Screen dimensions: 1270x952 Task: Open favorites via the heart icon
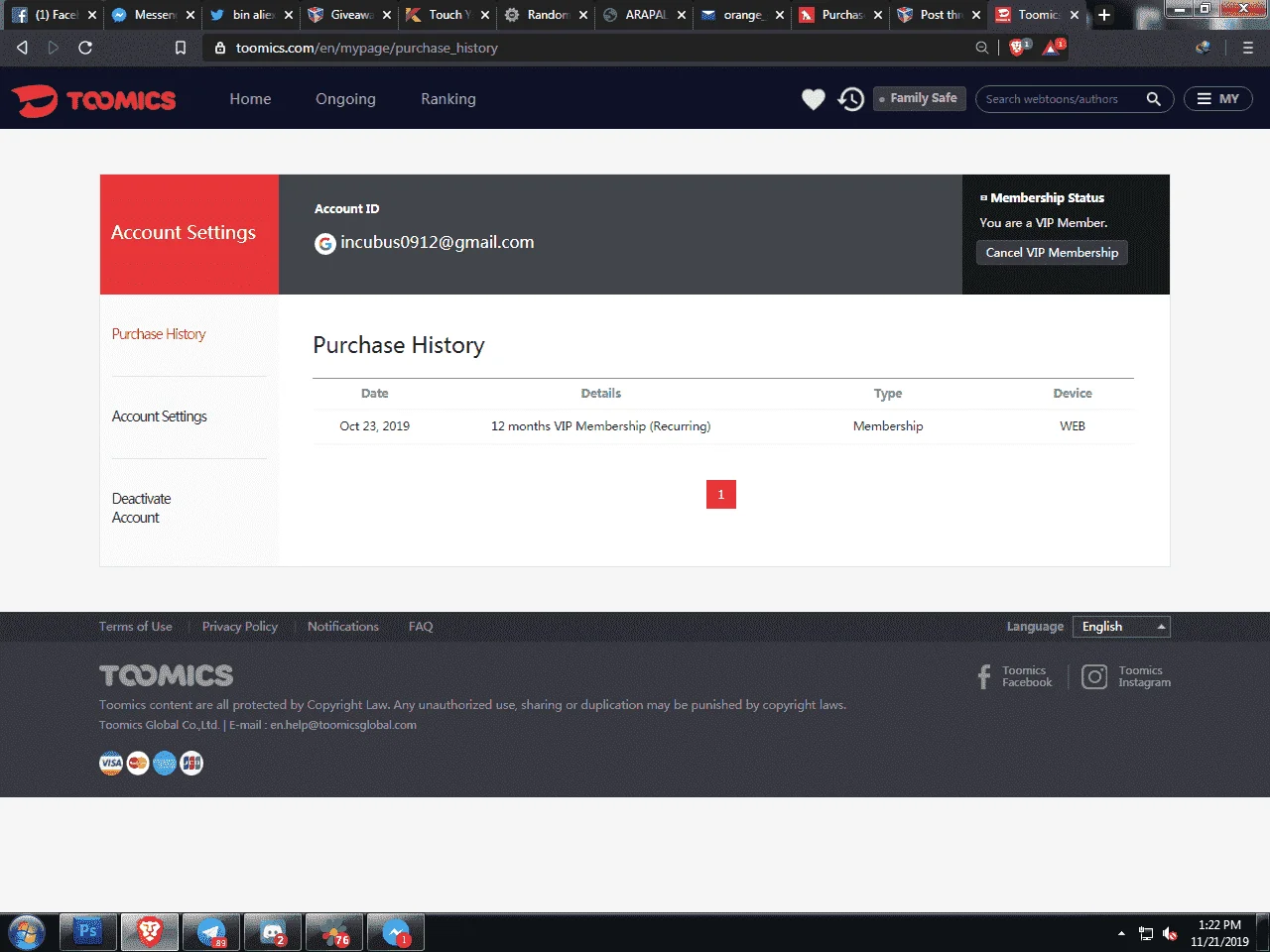[x=813, y=99]
